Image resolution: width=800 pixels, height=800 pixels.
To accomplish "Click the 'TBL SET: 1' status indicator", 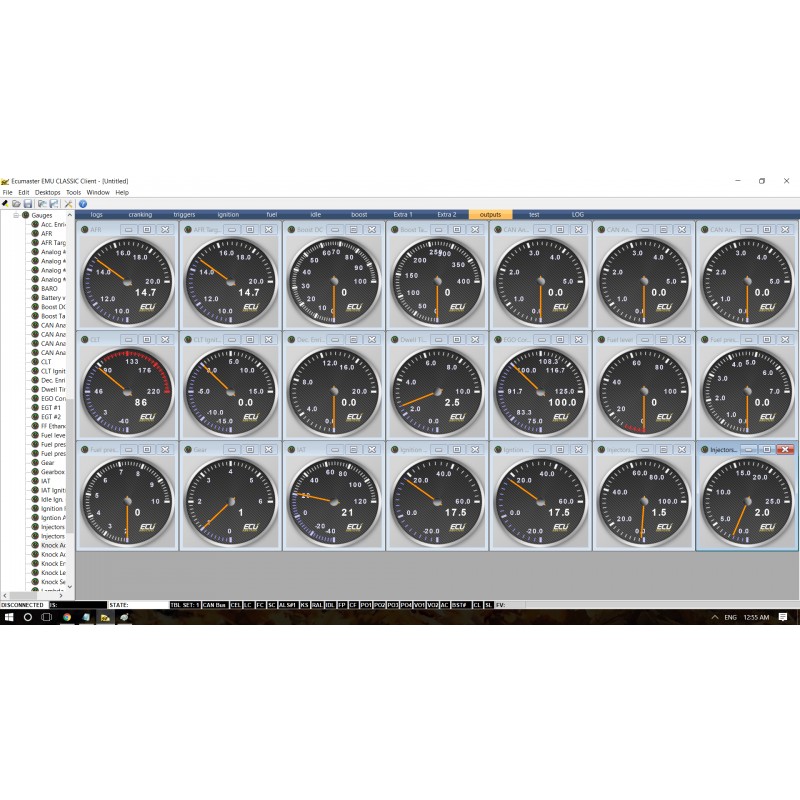I will click(x=185, y=605).
